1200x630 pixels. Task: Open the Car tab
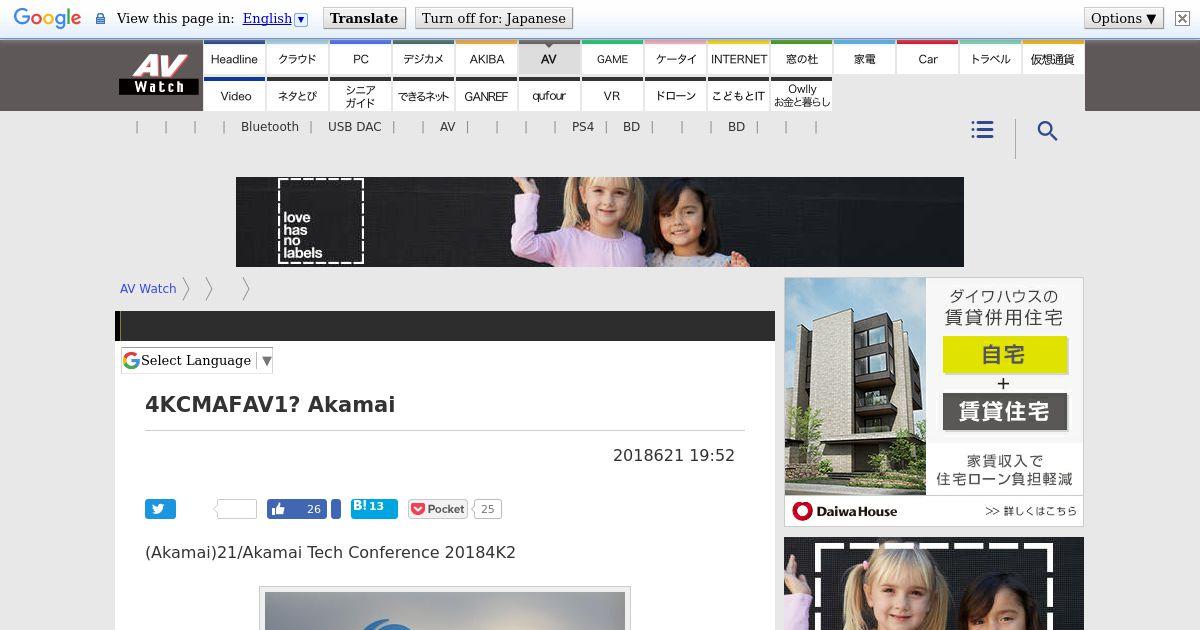click(x=927, y=58)
